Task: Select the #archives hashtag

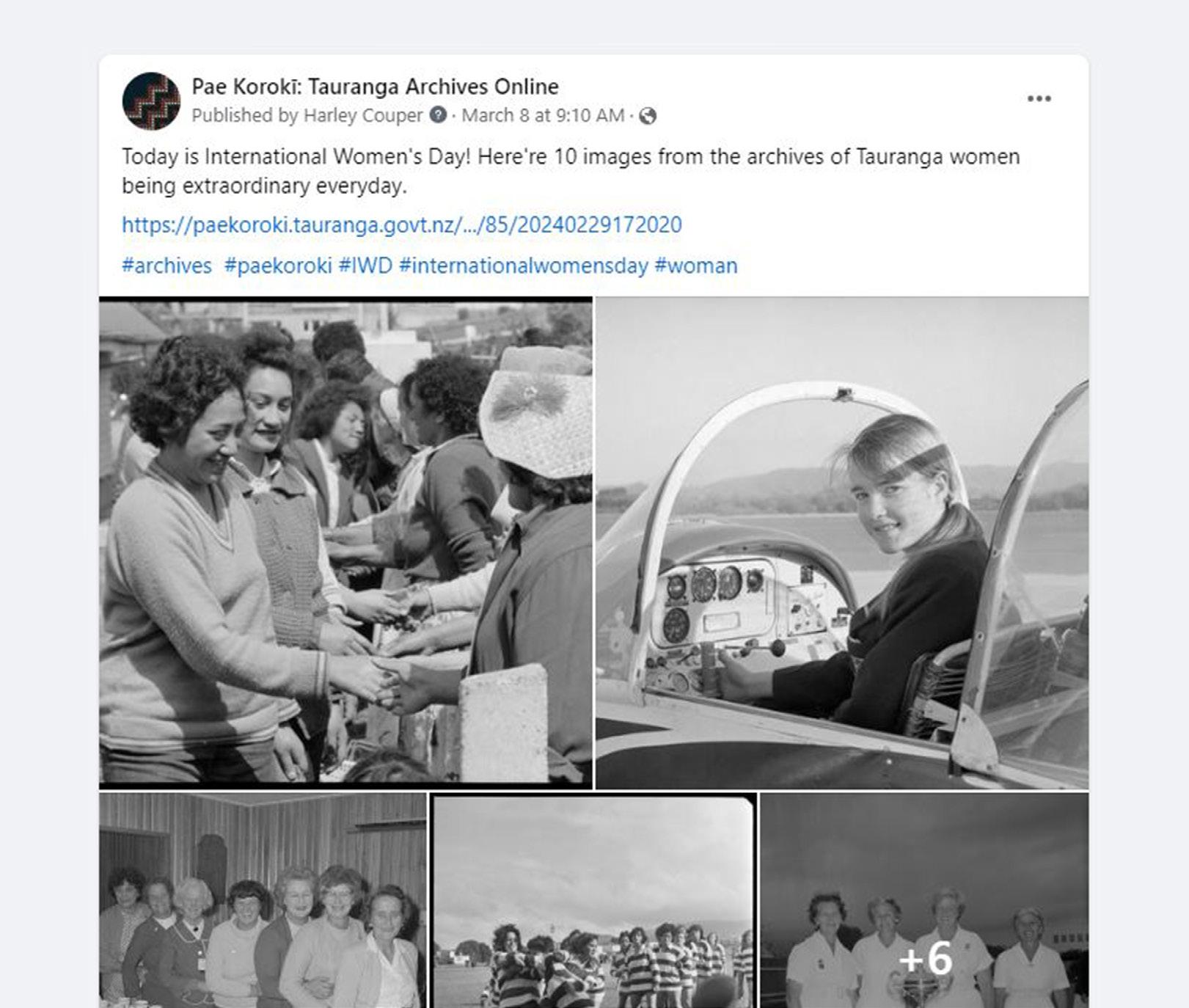Action: [167, 266]
